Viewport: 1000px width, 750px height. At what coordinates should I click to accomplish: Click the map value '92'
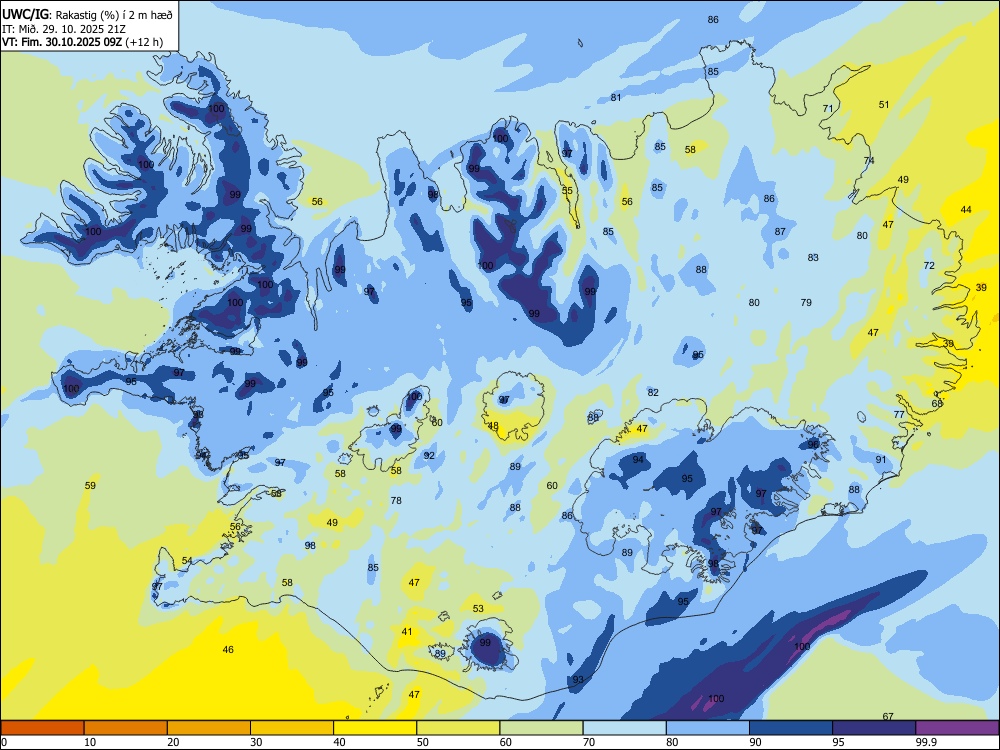click(429, 455)
